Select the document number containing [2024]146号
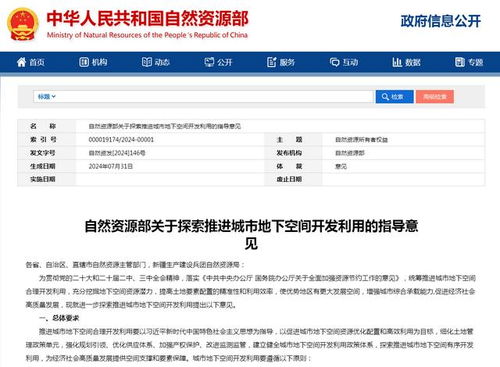500x367 pixels. (117, 153)
